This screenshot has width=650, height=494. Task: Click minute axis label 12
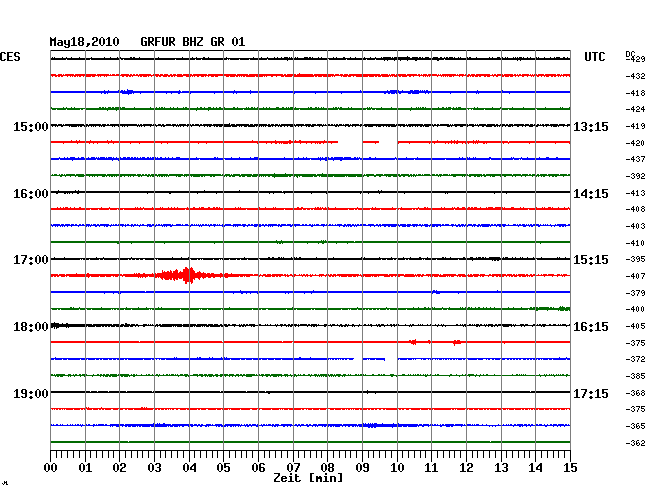(466, 467)
